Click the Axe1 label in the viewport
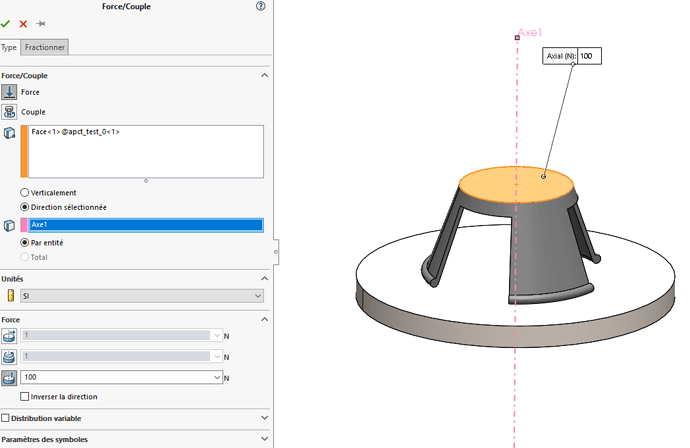 click(x=530, y=33)
